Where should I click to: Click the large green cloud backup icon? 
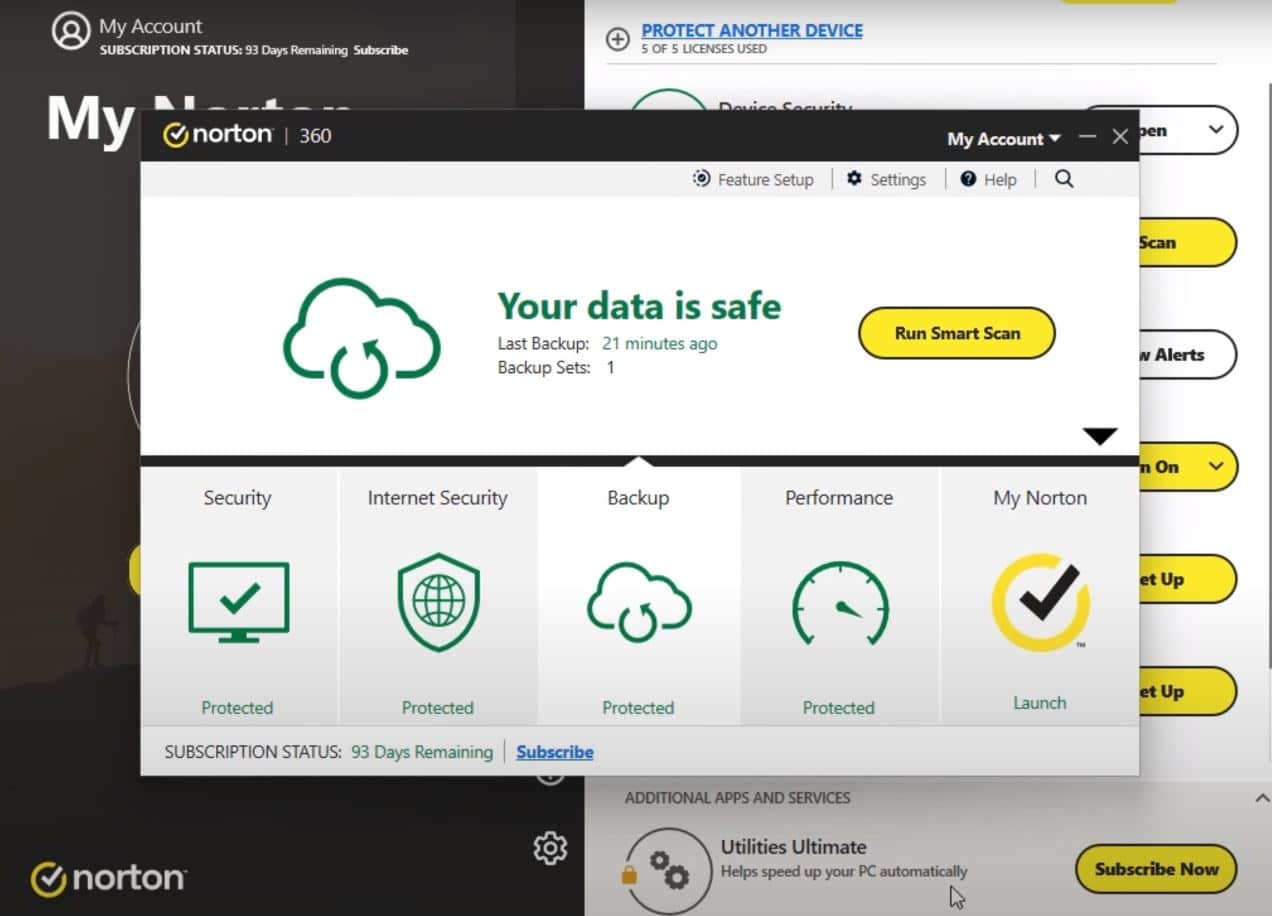361,338
